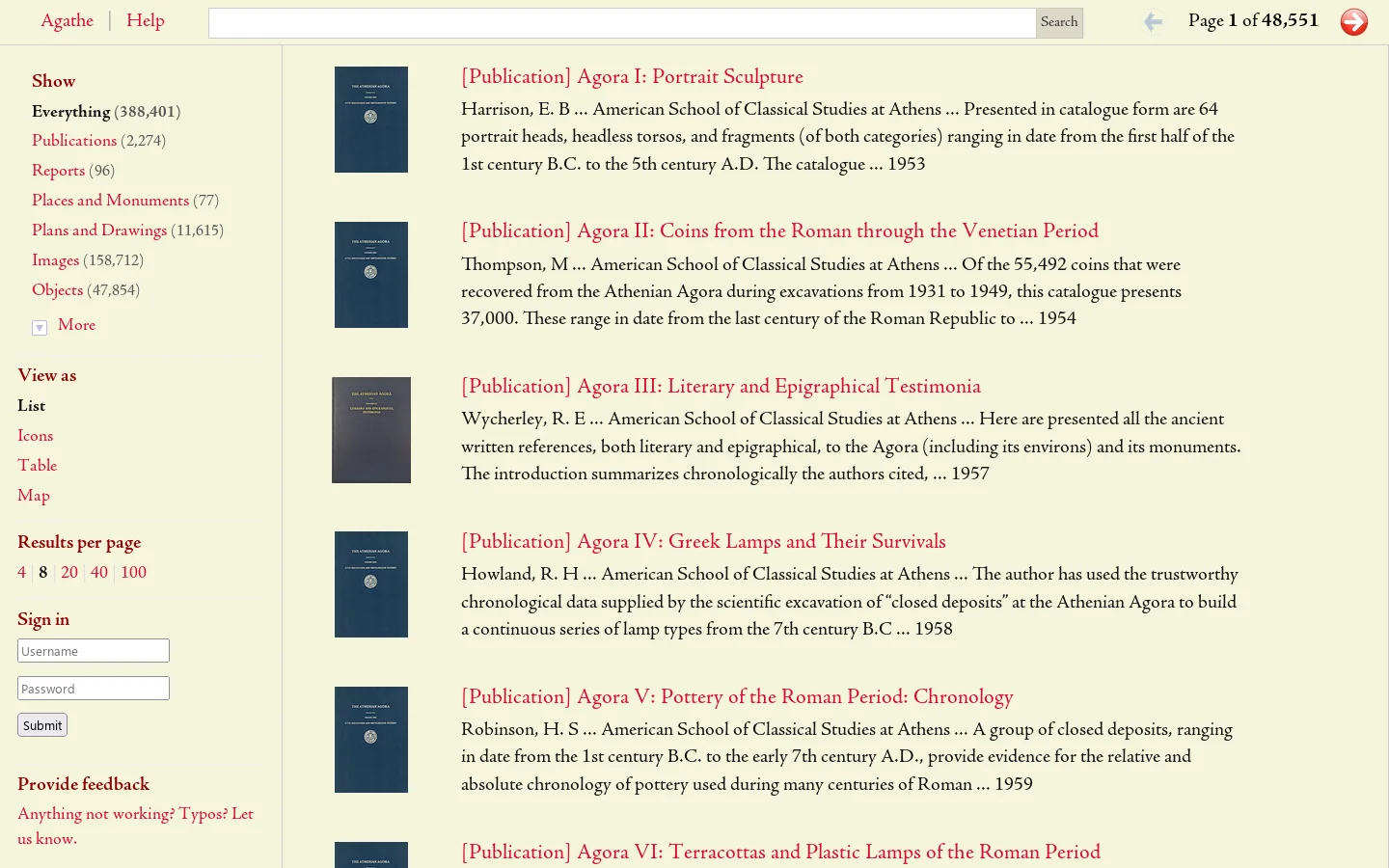Open the More categories link
Image resolution: width=1389 pixels, height=868 pixels.
(x=76, y=325)
